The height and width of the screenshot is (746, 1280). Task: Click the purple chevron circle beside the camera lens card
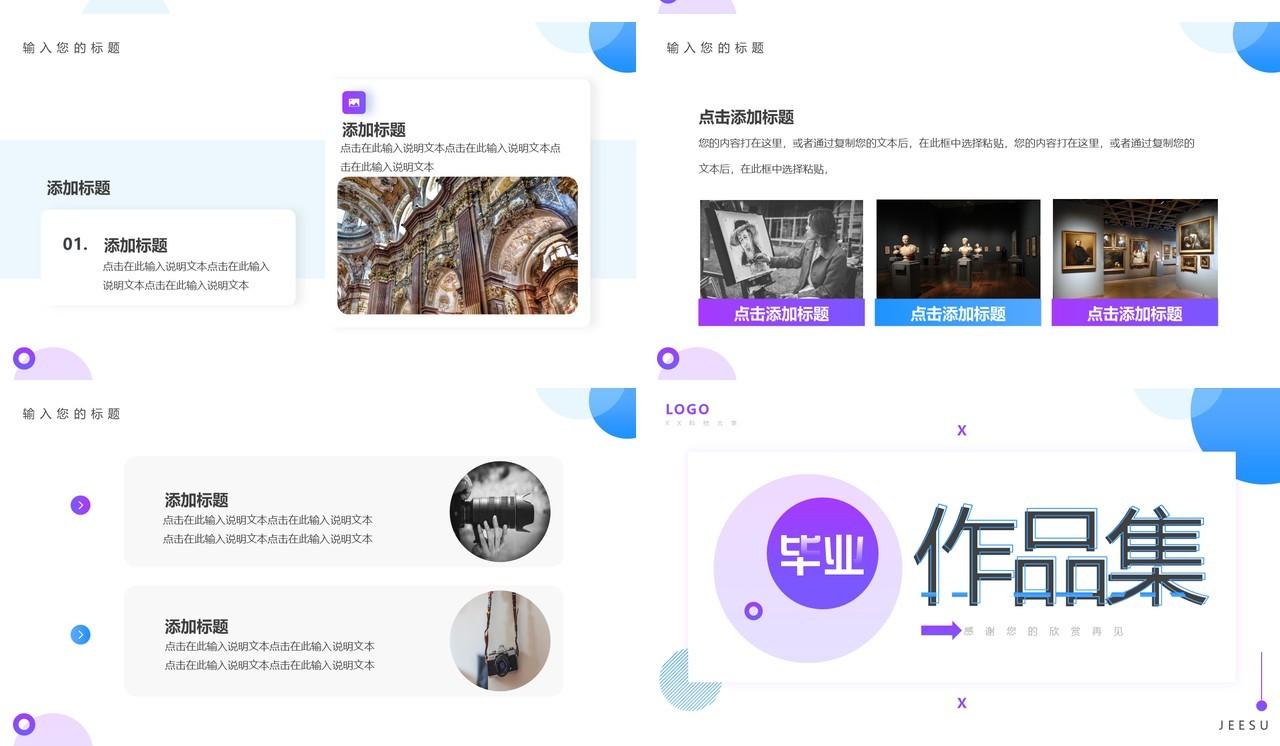tap(81, 505)
